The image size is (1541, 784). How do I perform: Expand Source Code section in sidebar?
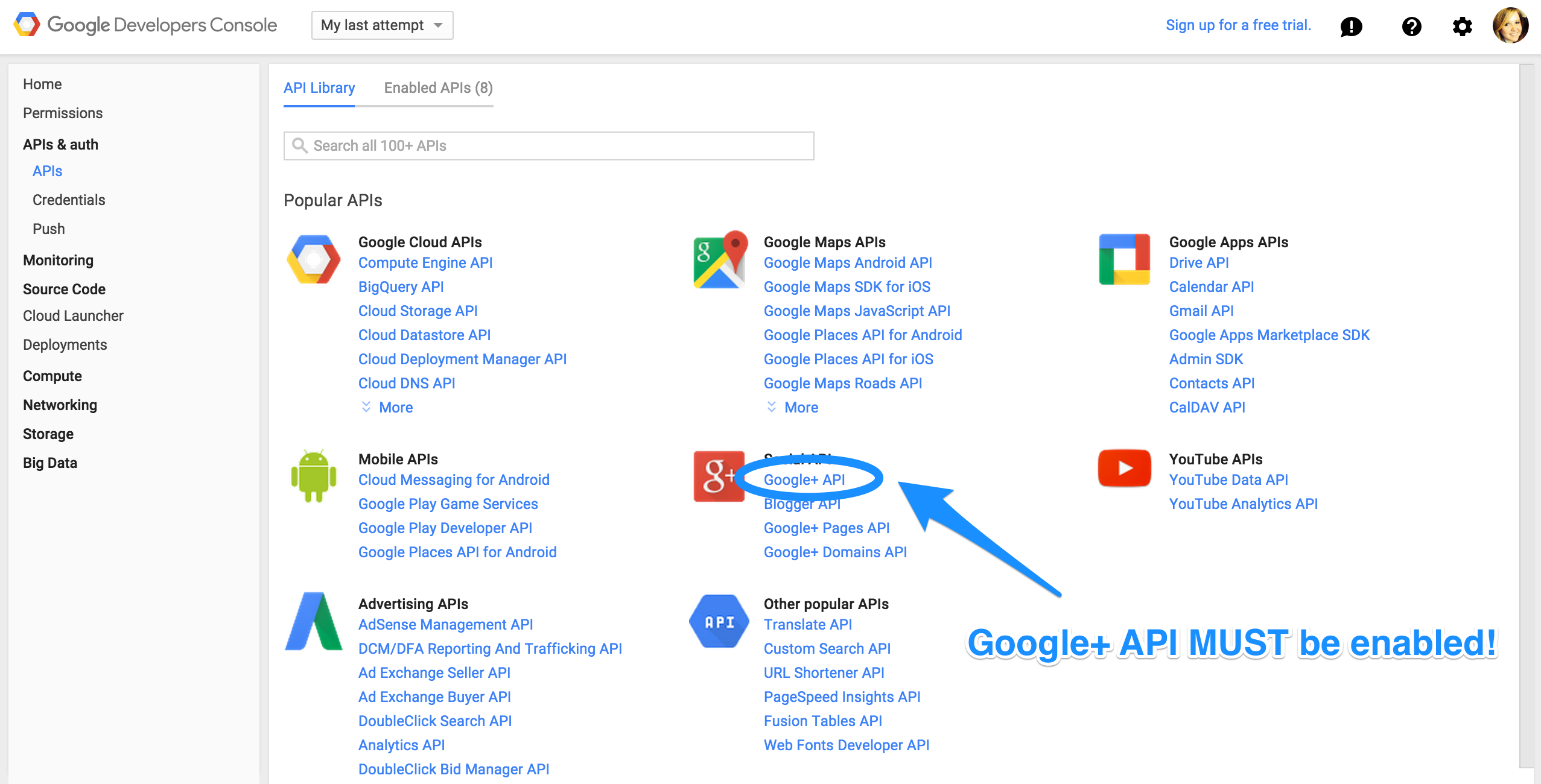click(x=64, y=289)
